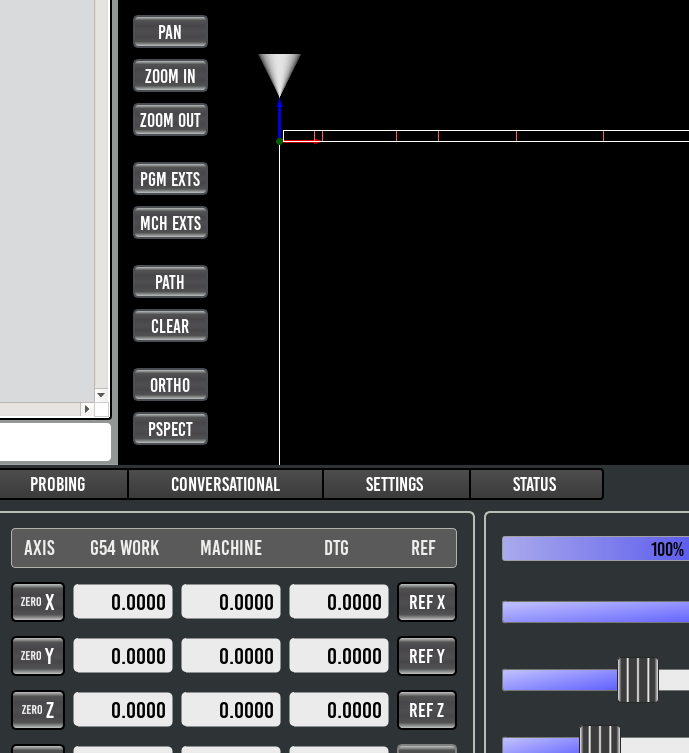Screen dimensions: 689x753
Task: Home X axis with REF X
Action: point(427,602)
